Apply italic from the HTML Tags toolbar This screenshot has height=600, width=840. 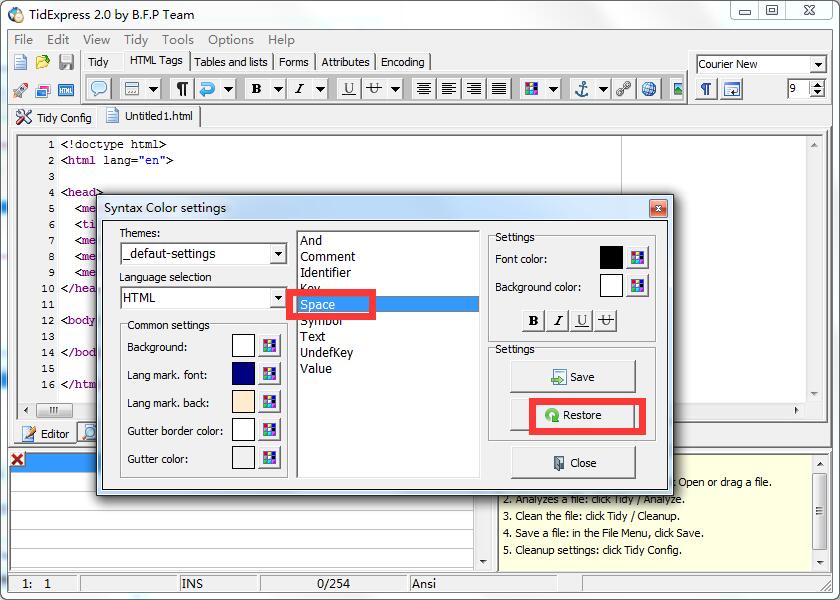coord(299,88)
